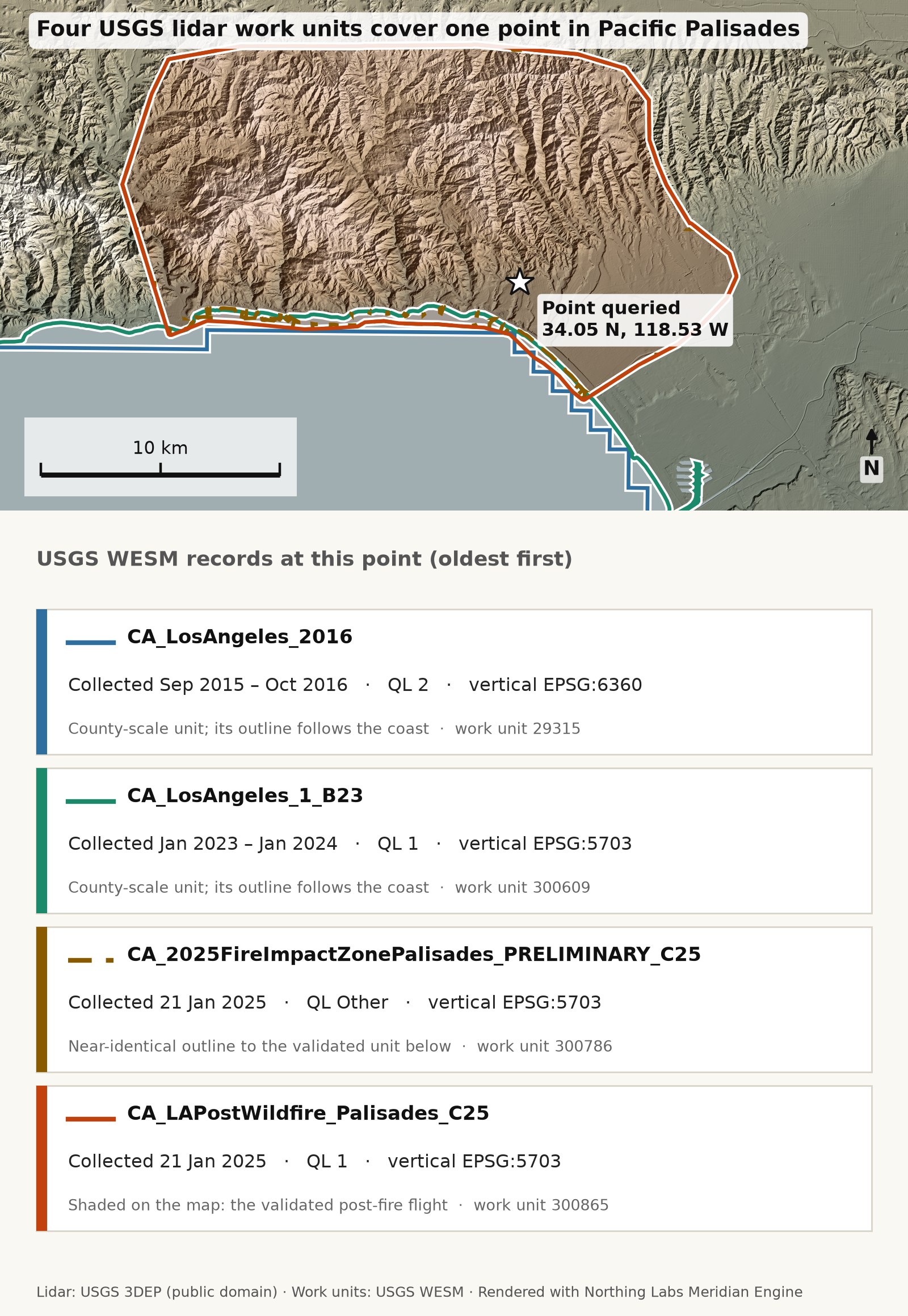
Task: Click the orange color bar of the Palisades_C25 card
Action: point(41,1158)
